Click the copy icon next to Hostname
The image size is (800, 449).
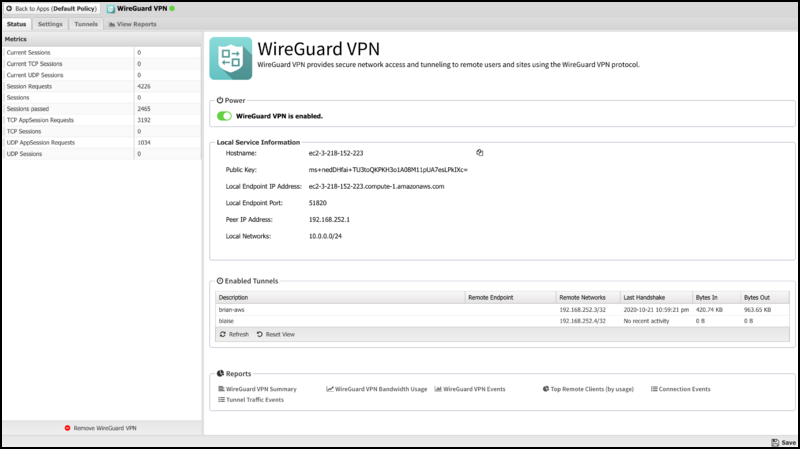[x=480, y=153]
